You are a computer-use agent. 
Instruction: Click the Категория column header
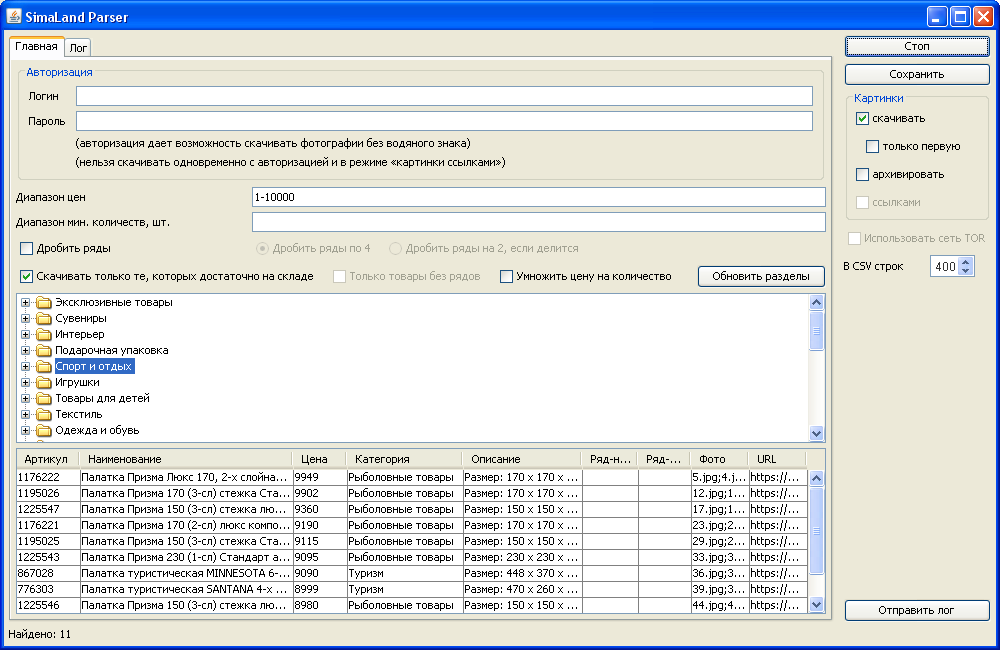(404, 459)
